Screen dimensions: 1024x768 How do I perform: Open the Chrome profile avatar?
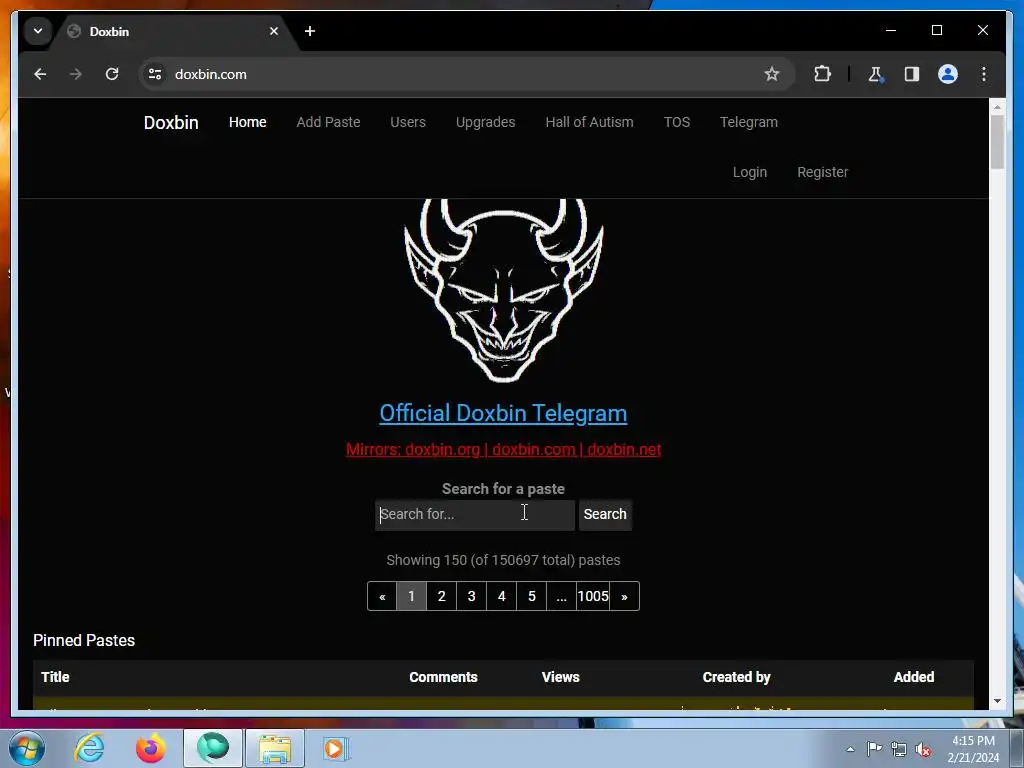click(948, 74)
